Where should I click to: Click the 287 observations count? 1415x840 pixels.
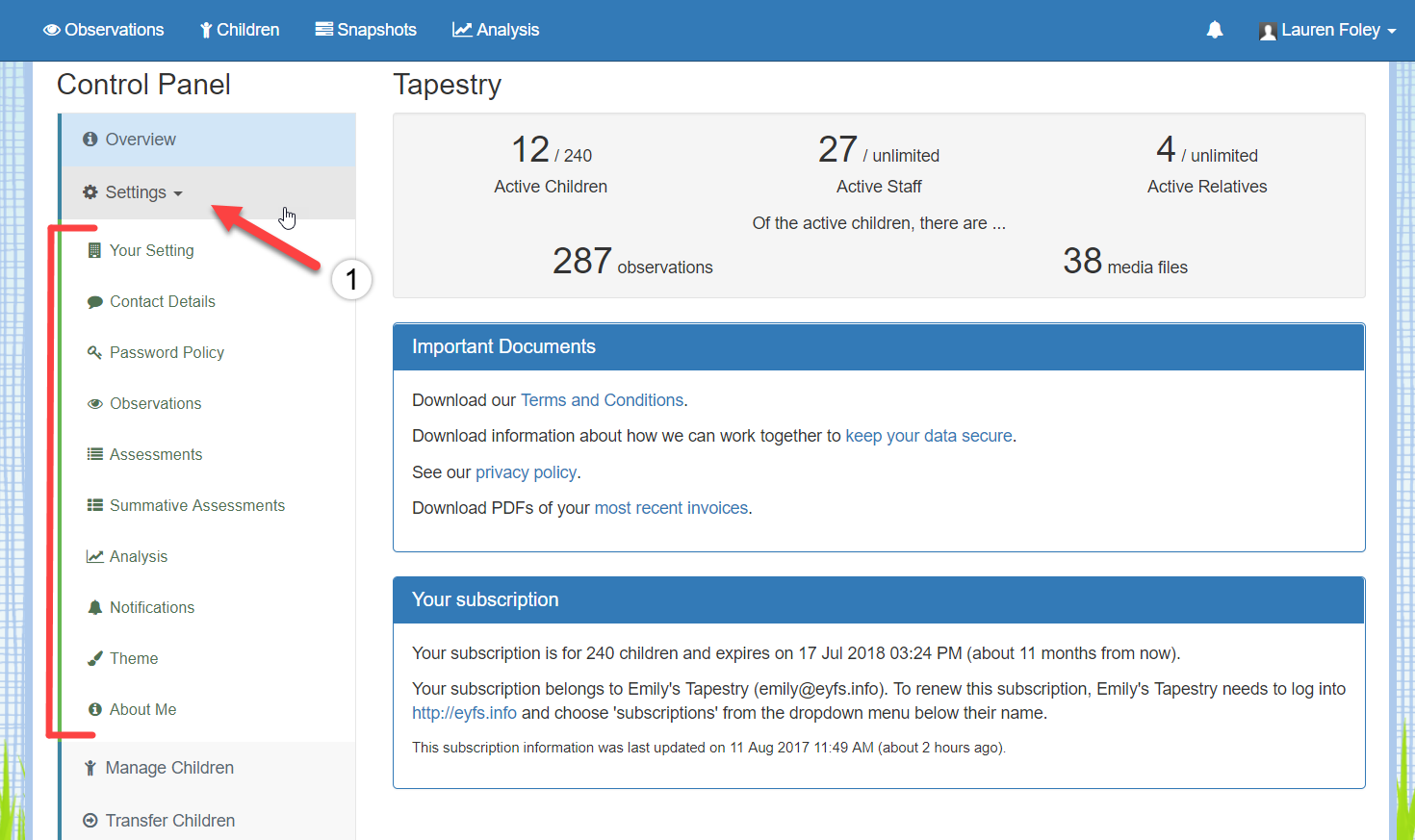click(632, 261)
